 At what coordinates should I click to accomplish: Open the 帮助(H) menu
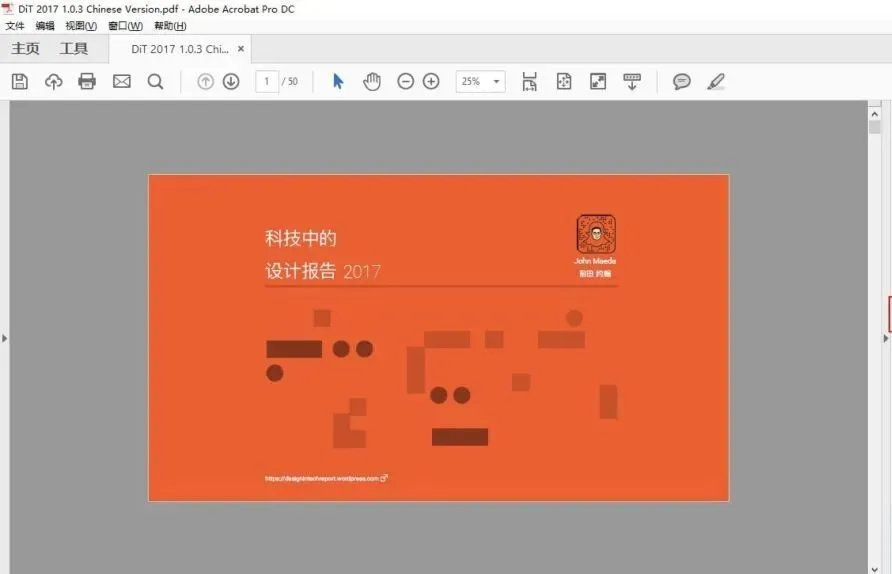170,26
